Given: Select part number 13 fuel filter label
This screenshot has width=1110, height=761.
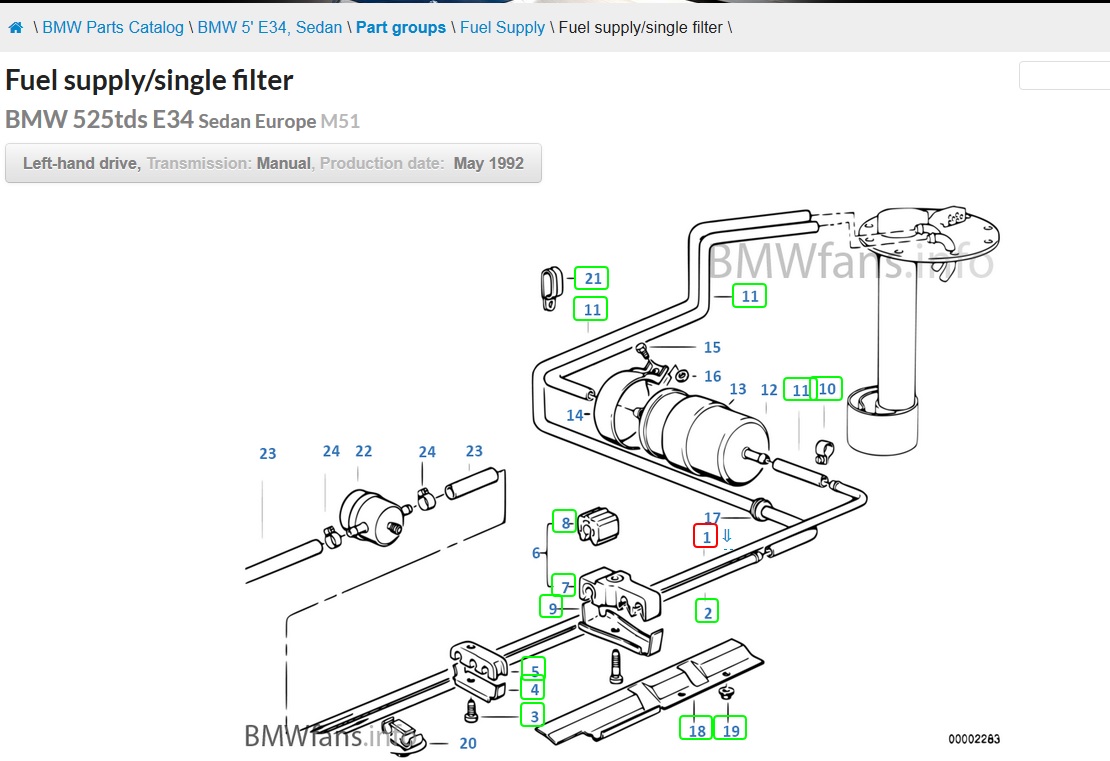Looking at the screenshot, I should pyautogui.click(x=738, y=390).
